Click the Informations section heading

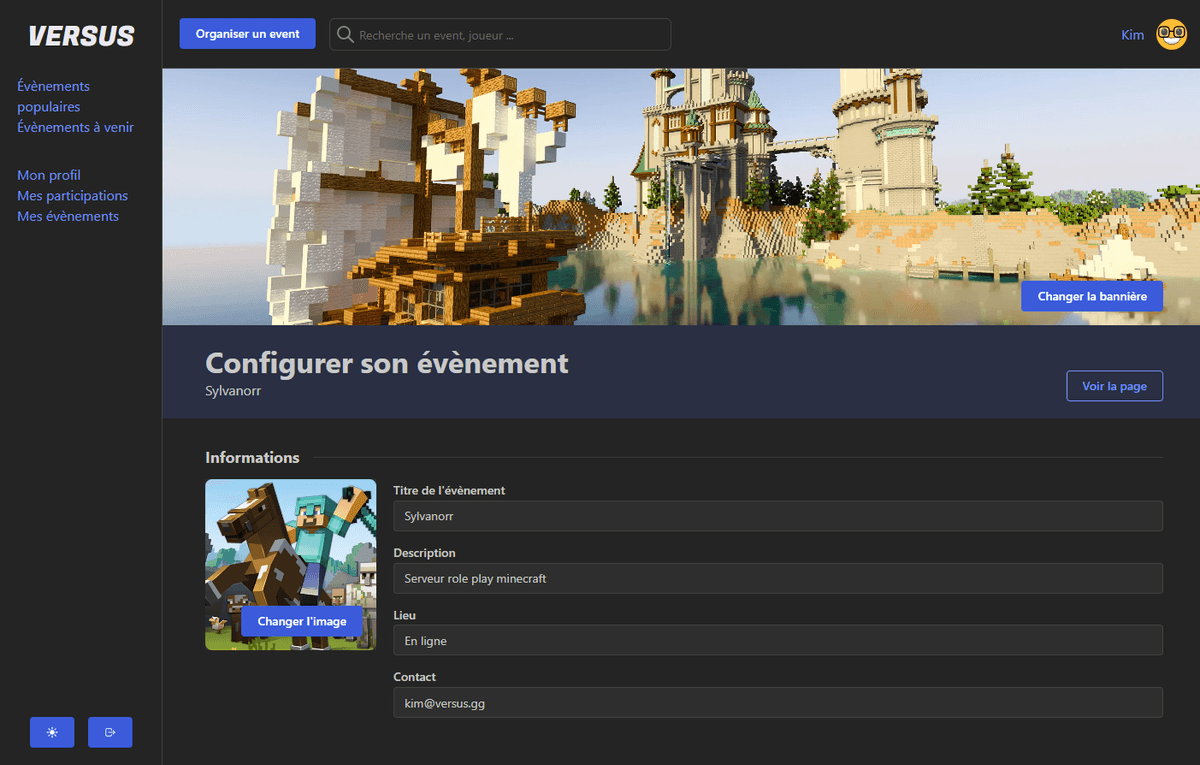pos(252,457)
